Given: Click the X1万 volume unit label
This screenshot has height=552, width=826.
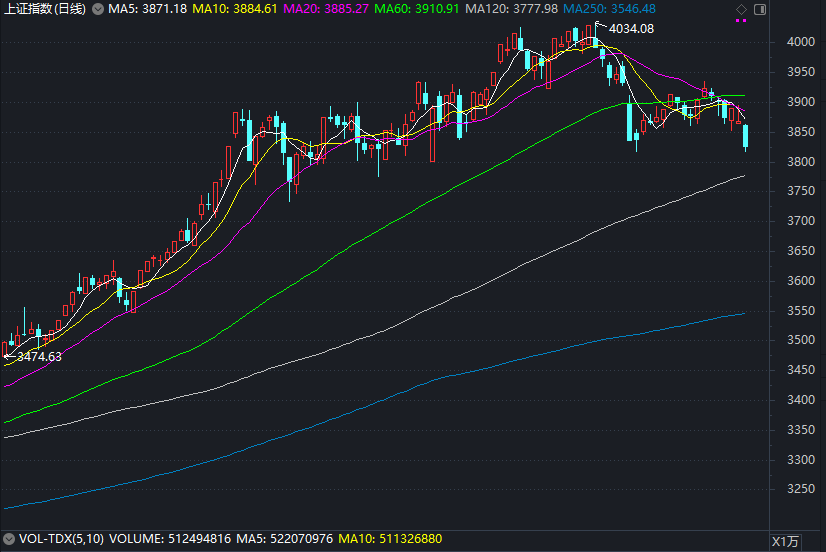Looking at the screenshot, I should (786, 541).
